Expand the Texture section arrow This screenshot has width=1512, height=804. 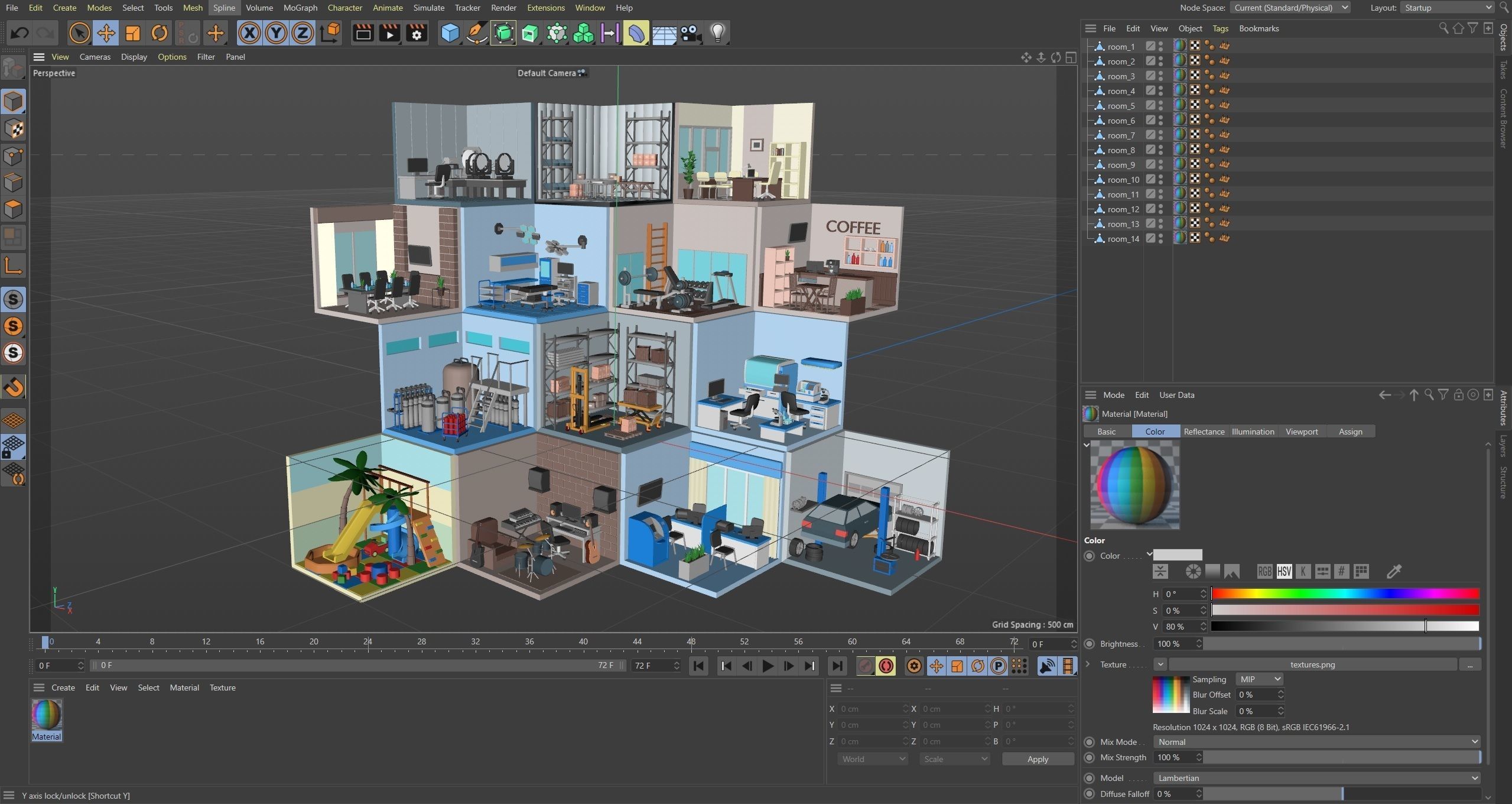click(1088, 664)
